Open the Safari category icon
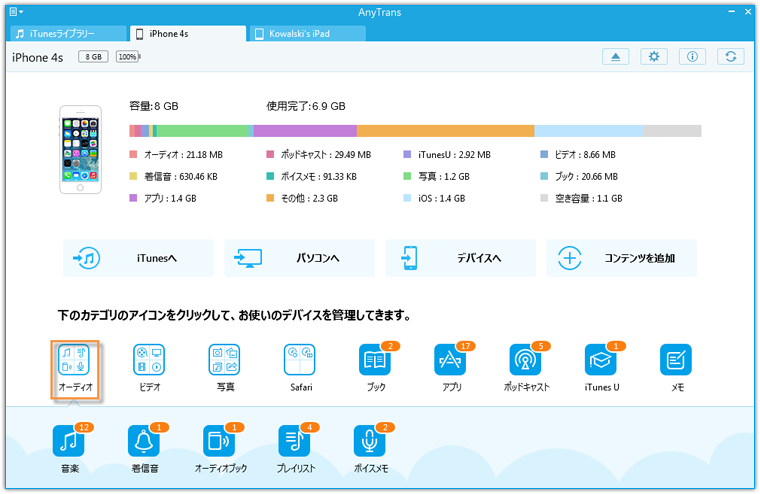This screenshot has width=760, height=494. 300,360
